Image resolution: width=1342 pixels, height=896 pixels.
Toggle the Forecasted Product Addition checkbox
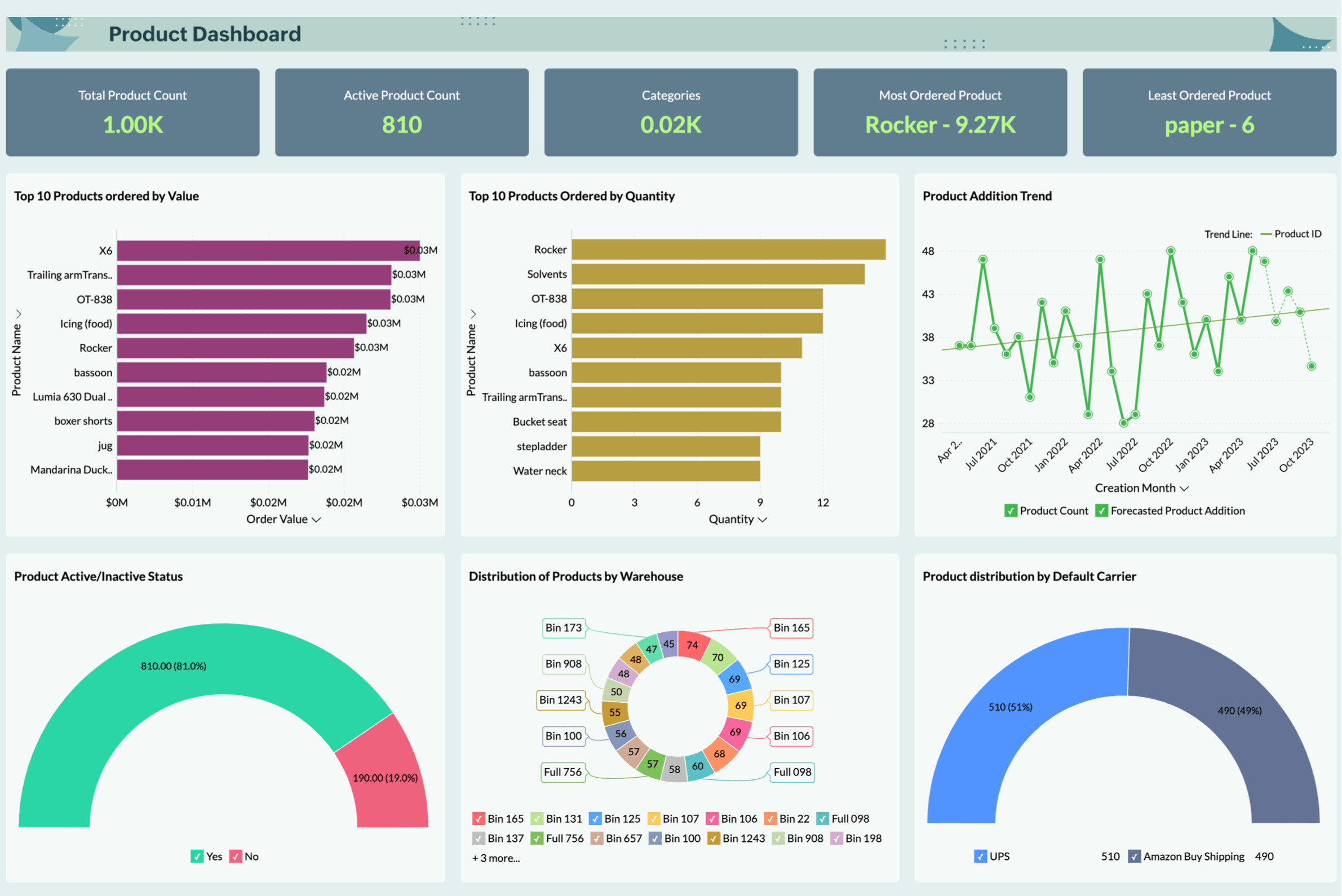tap(1101, 511)
